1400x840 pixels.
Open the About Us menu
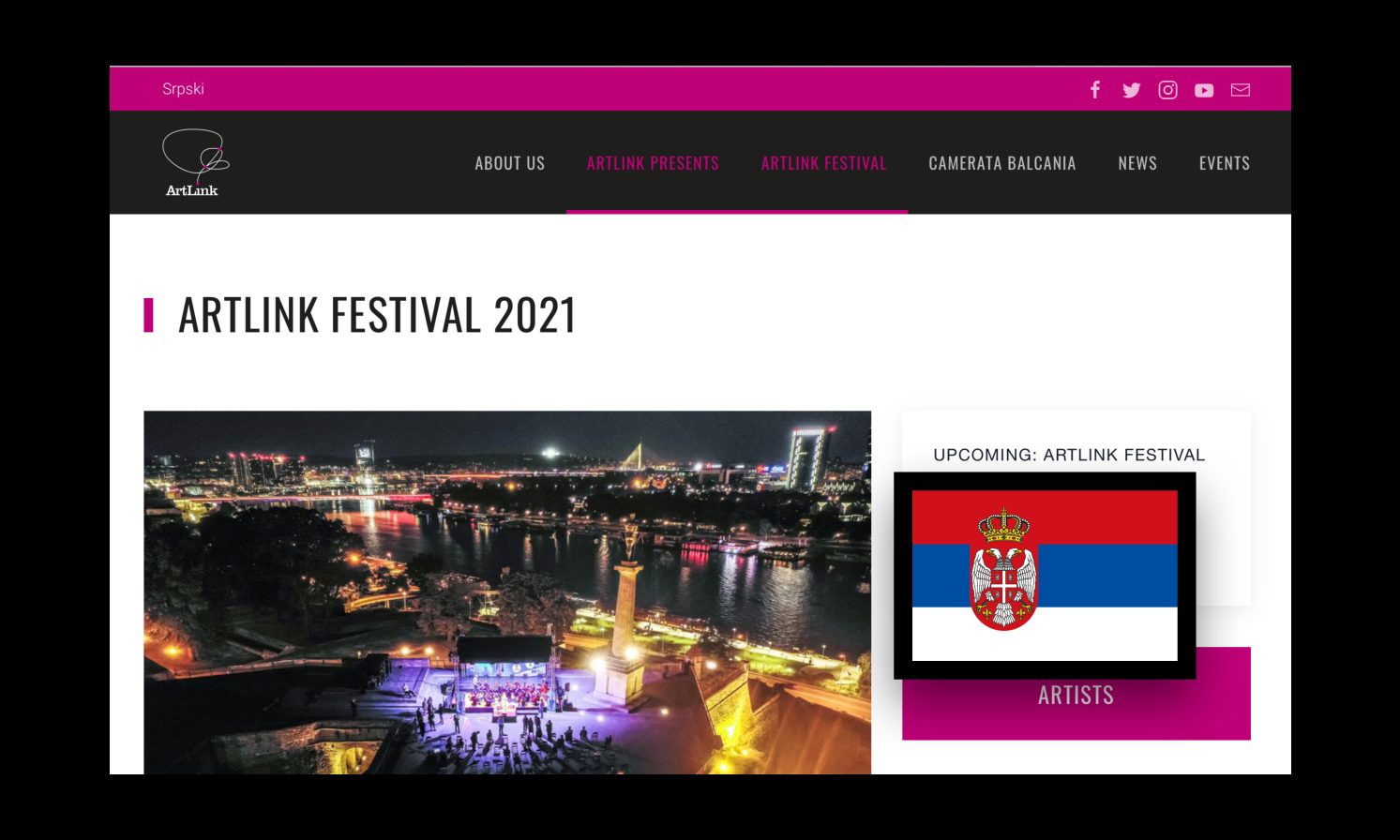tap(509, 163)
